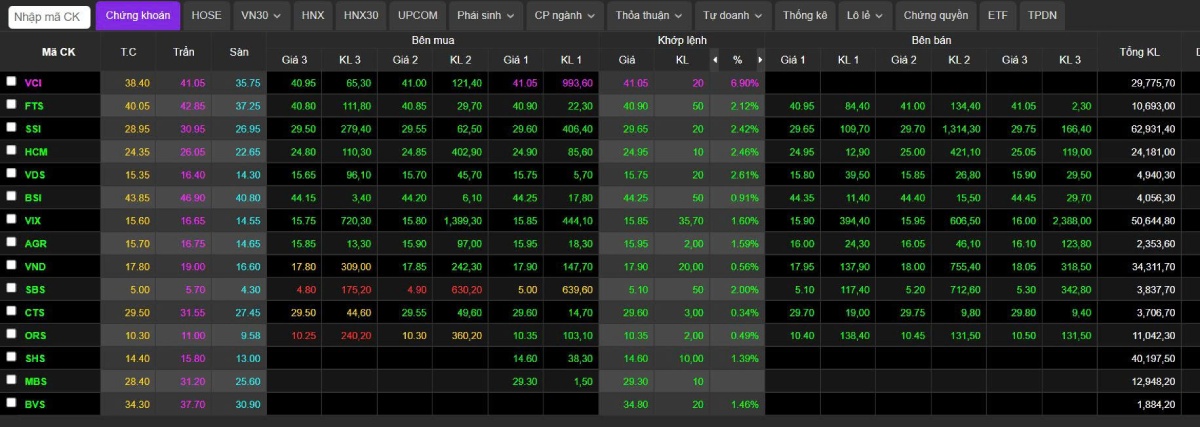Screen dimensions: 1200x427
Task: Sort by the Tổng KL column header
Action: click(x=1140, y=51)
